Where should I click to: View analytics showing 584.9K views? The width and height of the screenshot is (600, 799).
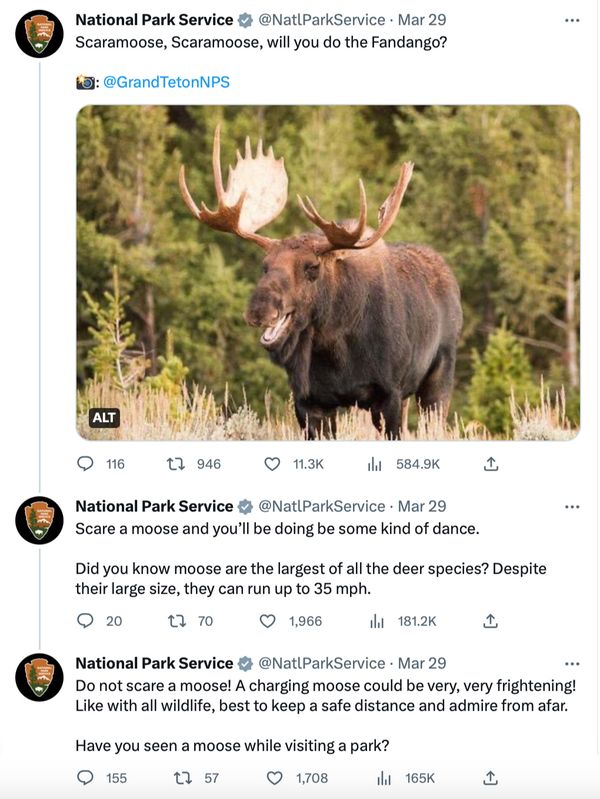377,464
